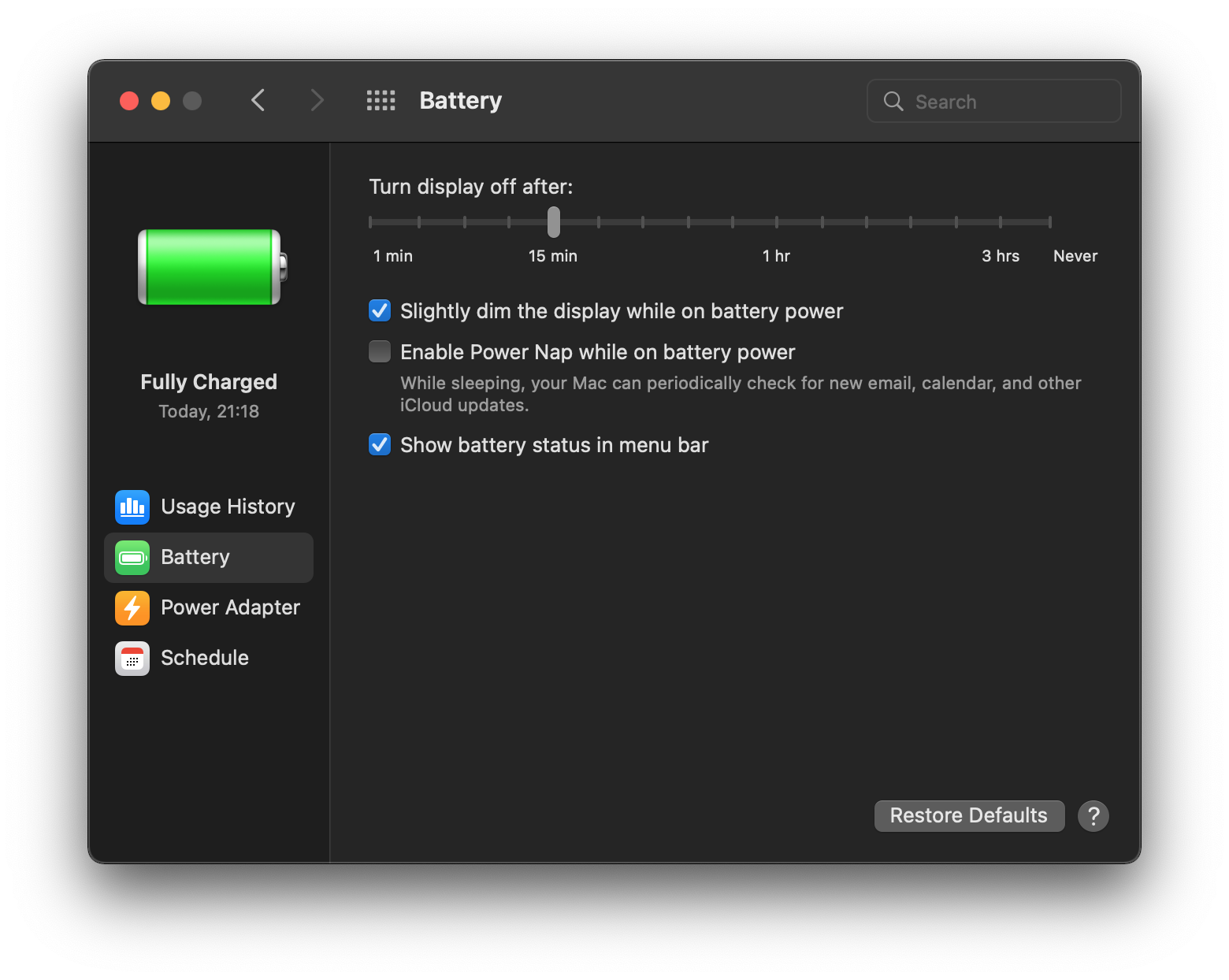Uncheck Show battery status in menu bar
The height and width of the screenshot is (980, 1229).
[380, 444]
